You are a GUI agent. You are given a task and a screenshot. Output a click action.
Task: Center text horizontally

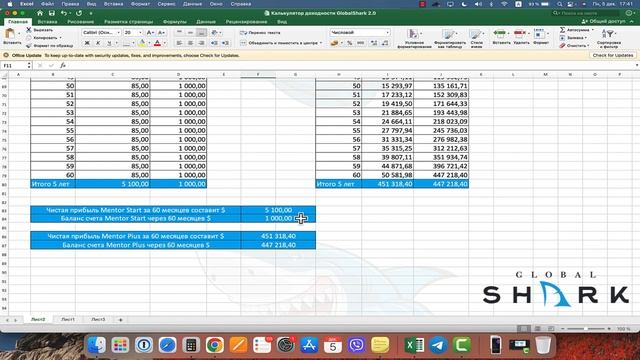point(190,43)
